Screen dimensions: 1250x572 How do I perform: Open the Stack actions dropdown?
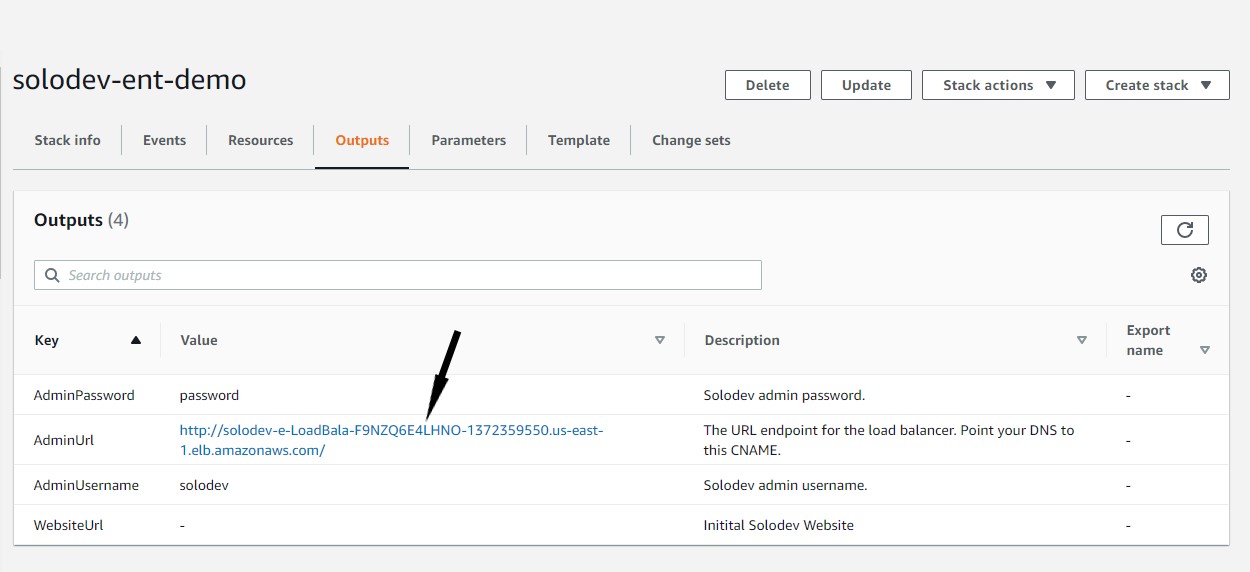click(998, 85)
